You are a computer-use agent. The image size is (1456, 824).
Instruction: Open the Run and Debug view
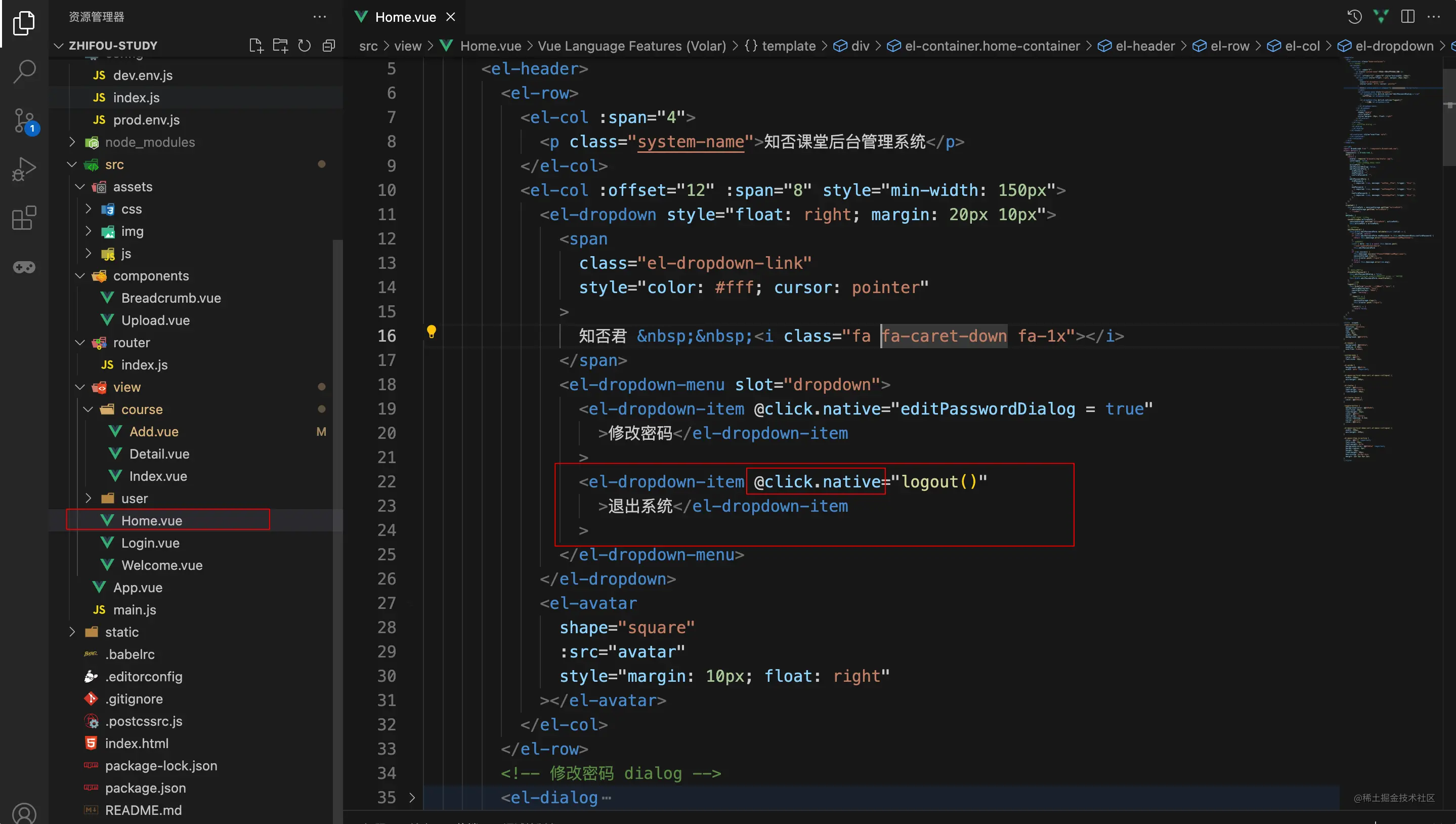[24, 169]
